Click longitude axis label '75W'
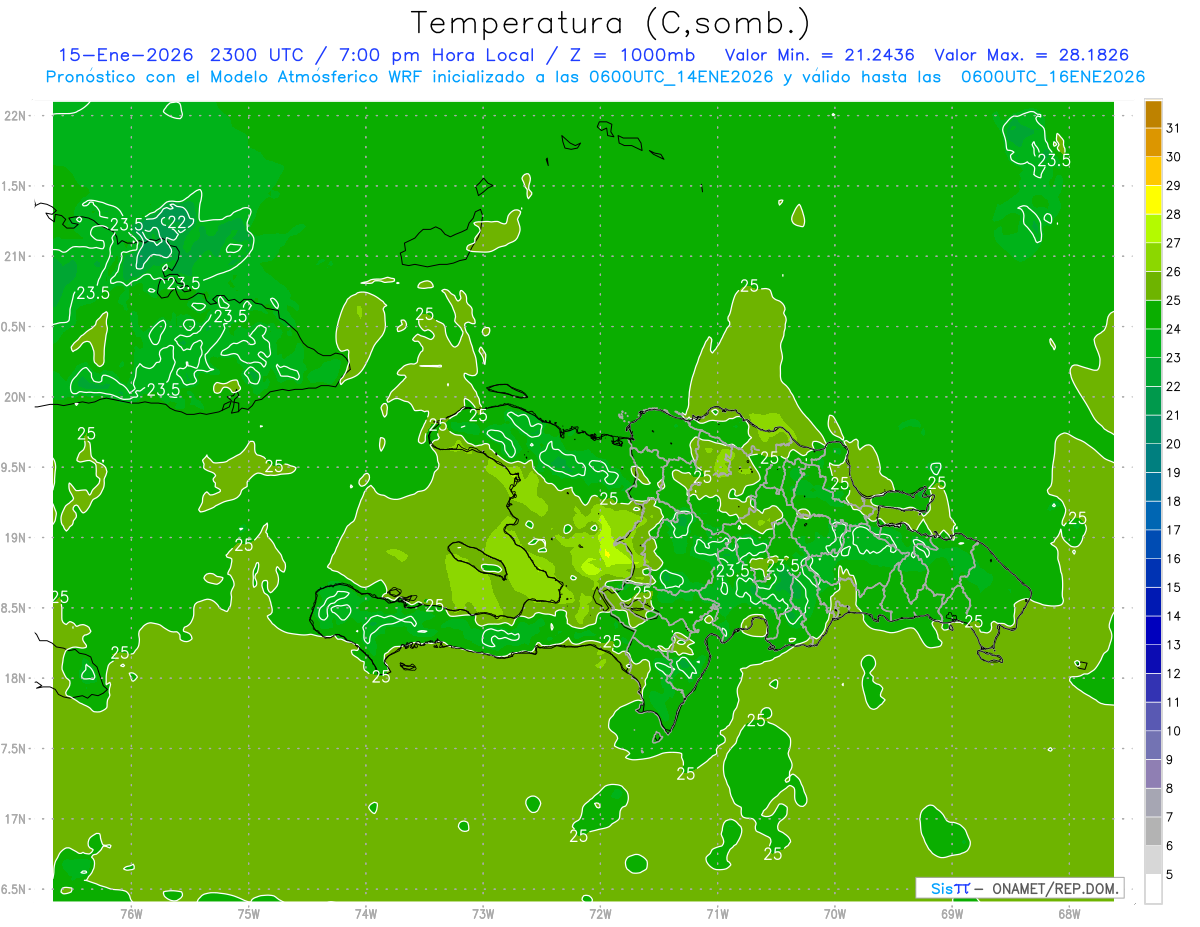This screenshot has height=927, width=1200. pos(249,913)
